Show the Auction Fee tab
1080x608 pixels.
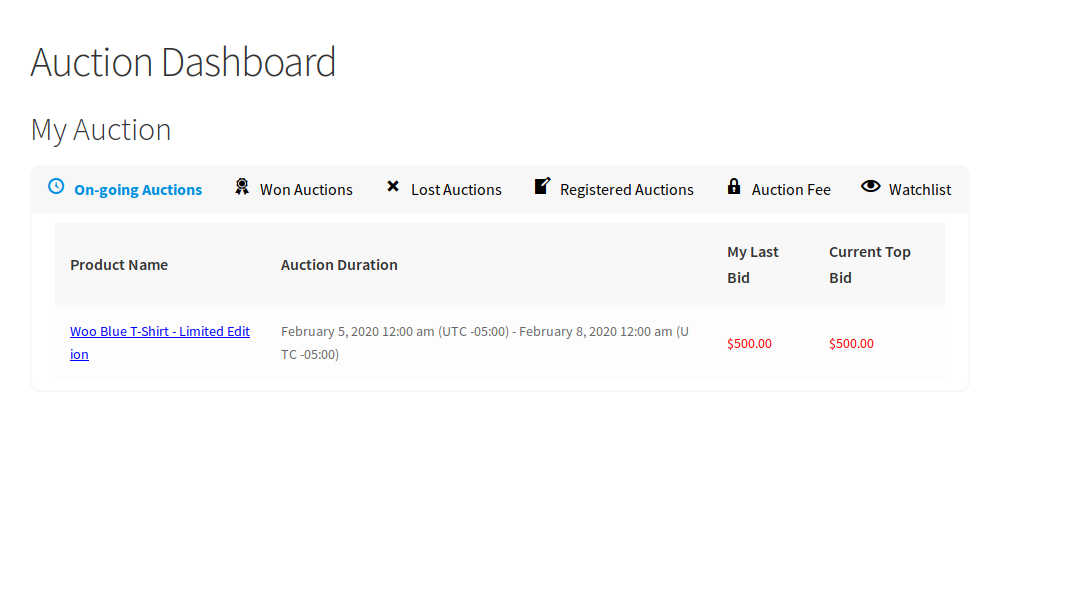pos(791,190)
